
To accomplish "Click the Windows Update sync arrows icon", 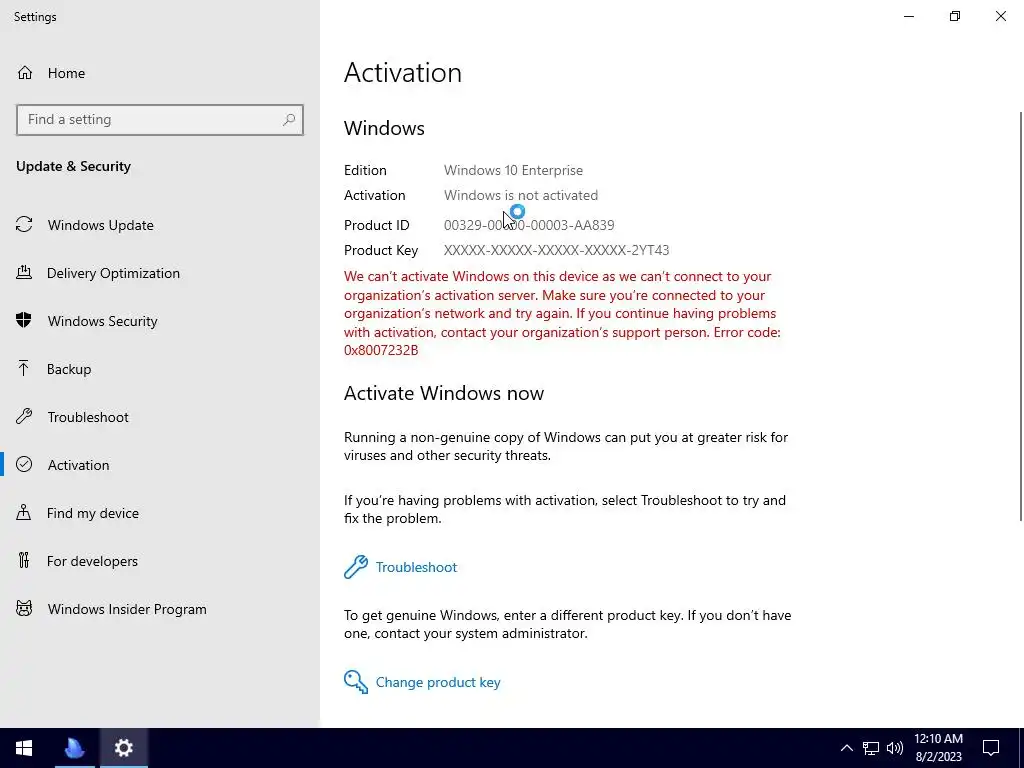I will coord(24,225).
